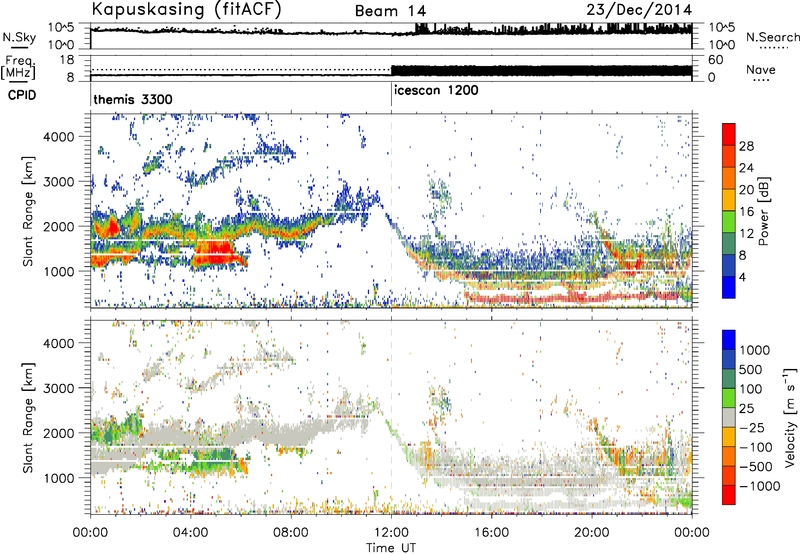800x554 pixels.
Task: Click the red high-power patch near 05:00
Action: [x=215, y=253]
